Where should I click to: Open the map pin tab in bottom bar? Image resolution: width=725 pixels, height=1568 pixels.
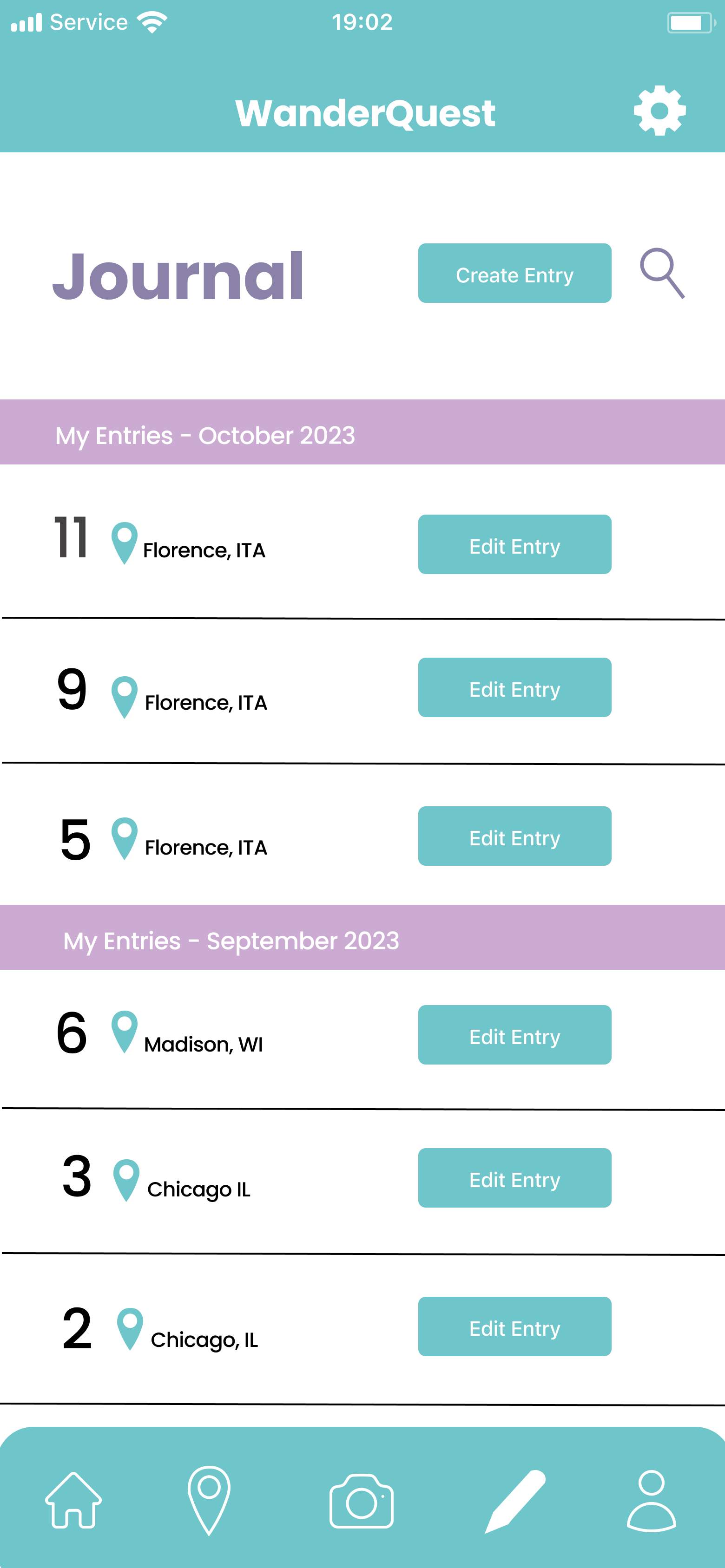point(209,1501)
